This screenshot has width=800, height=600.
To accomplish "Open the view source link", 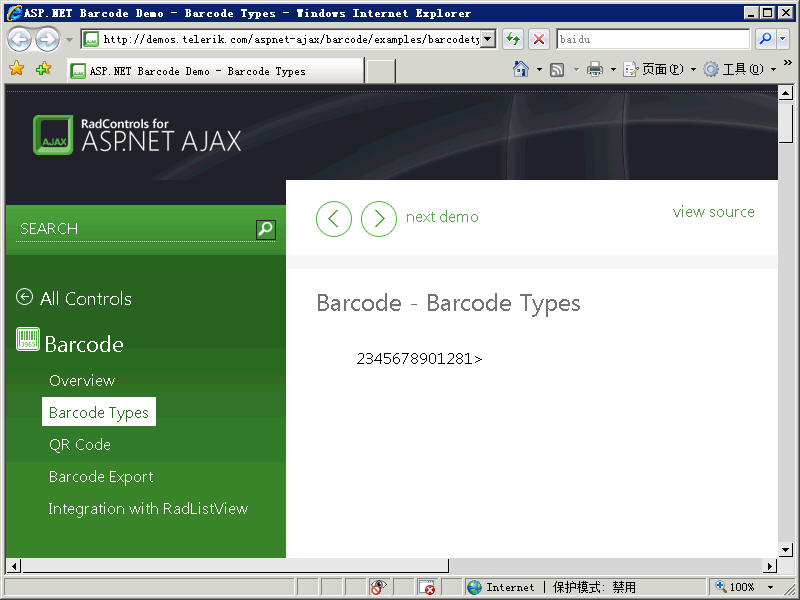I will pyautogui.click(x=714, y=212).
